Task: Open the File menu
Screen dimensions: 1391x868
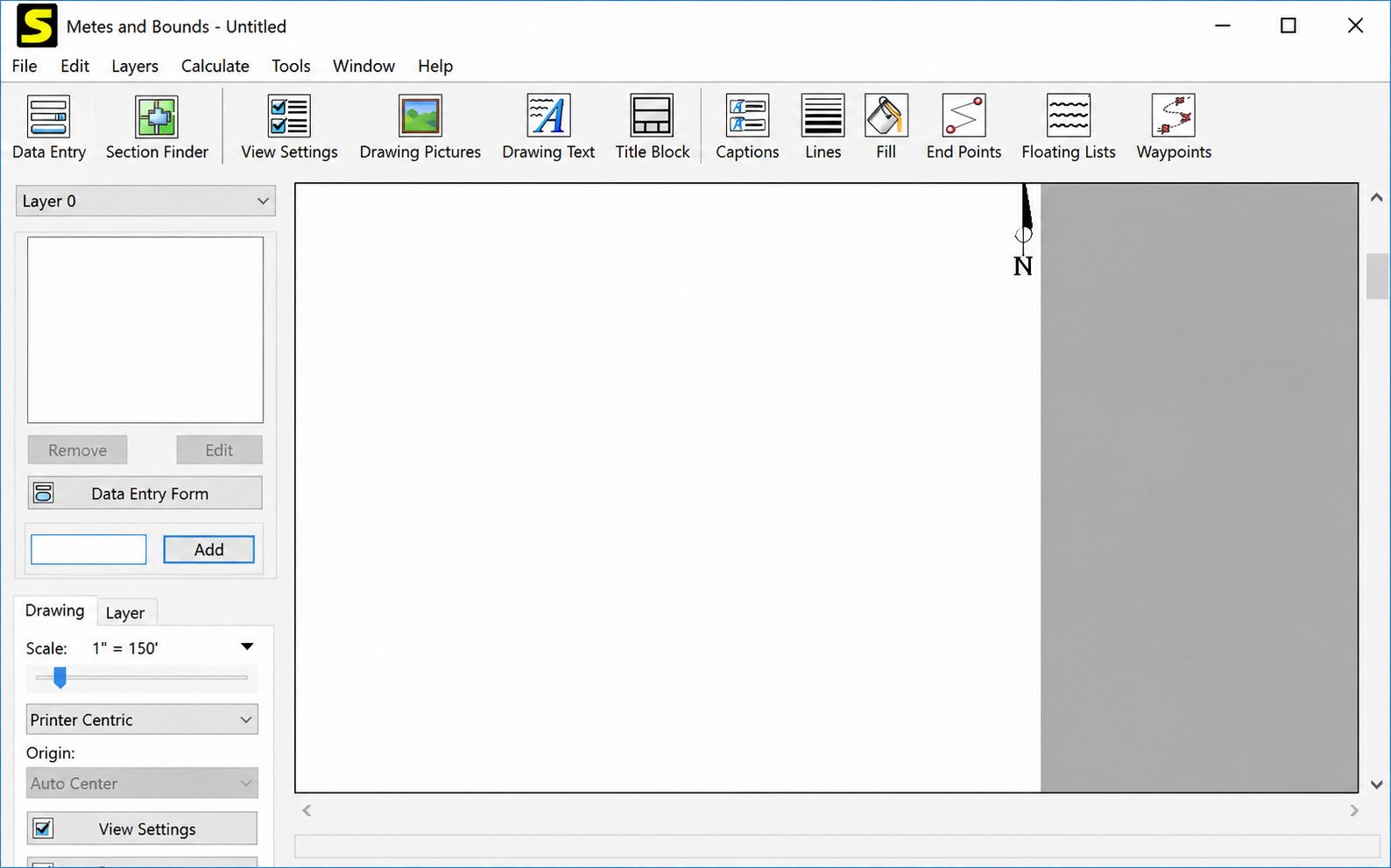Action: click(25, 66)
